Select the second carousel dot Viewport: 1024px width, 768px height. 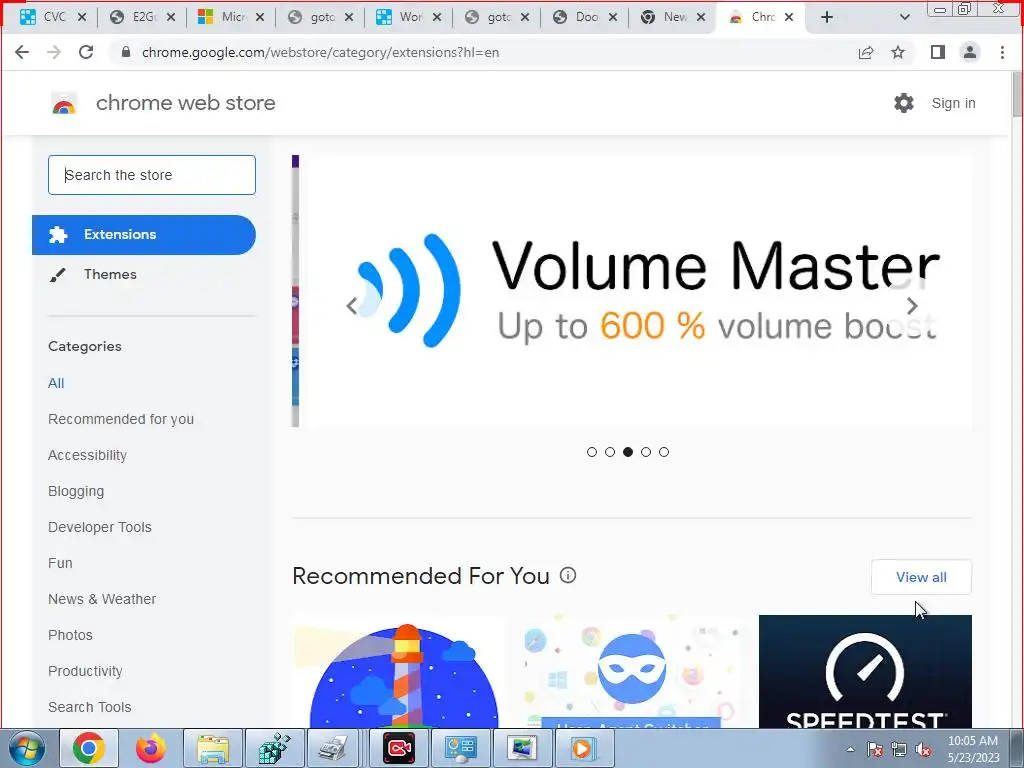610,452
